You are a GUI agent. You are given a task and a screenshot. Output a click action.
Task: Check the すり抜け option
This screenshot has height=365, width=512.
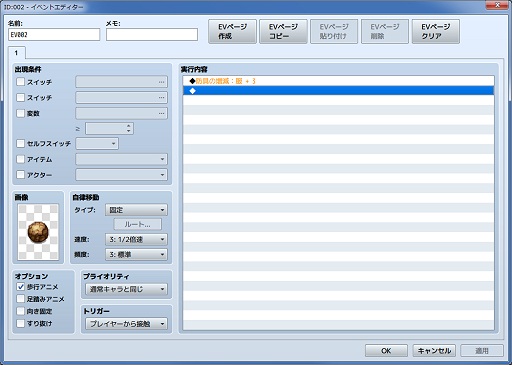tap(21, 323)
